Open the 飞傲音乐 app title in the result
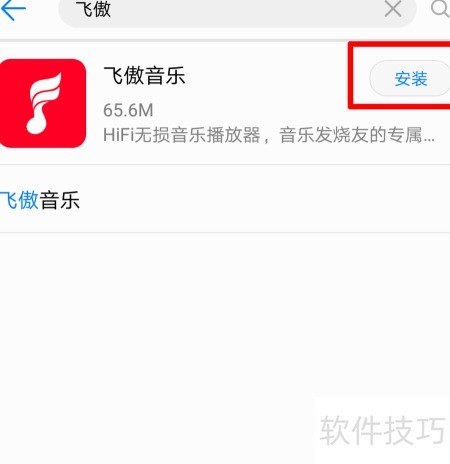This screenshot has height=464, width=450. click(x=144, y=76)
